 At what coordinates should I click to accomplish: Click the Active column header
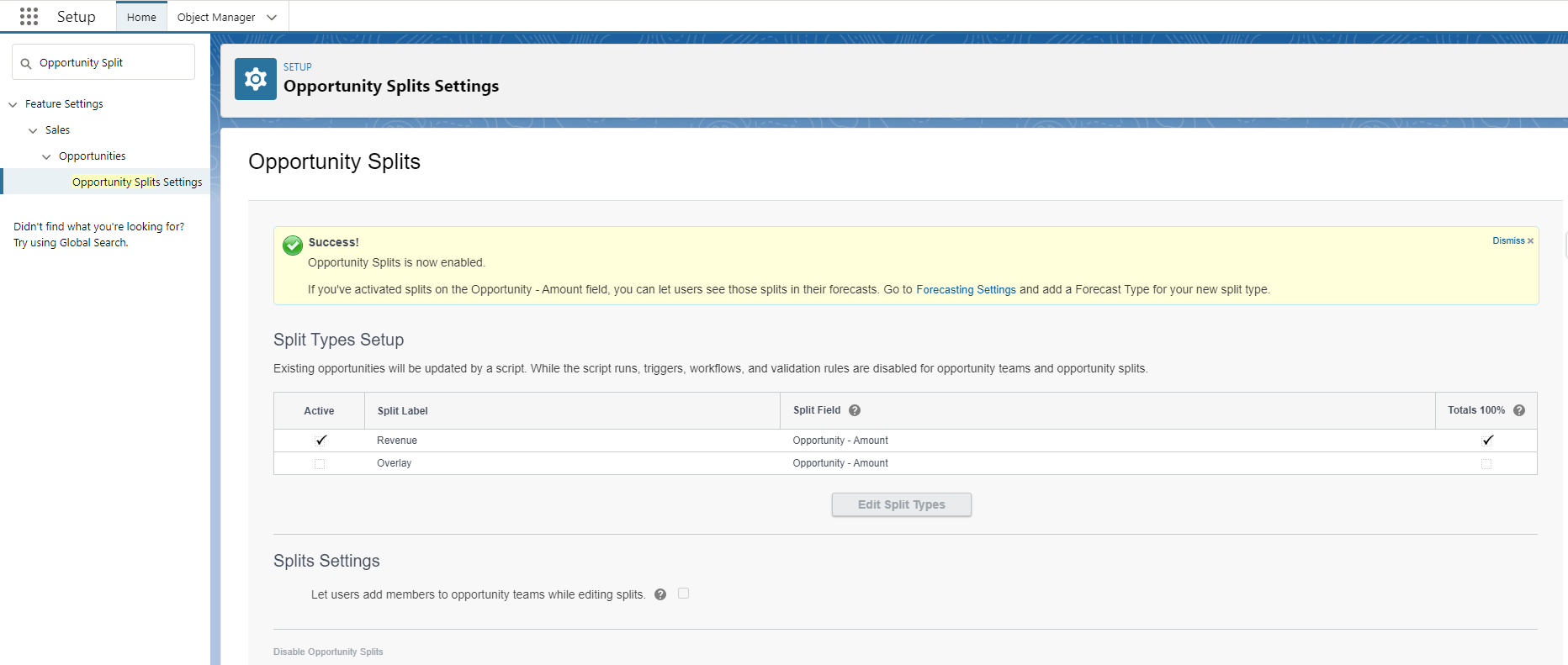(x=319, y=411)
